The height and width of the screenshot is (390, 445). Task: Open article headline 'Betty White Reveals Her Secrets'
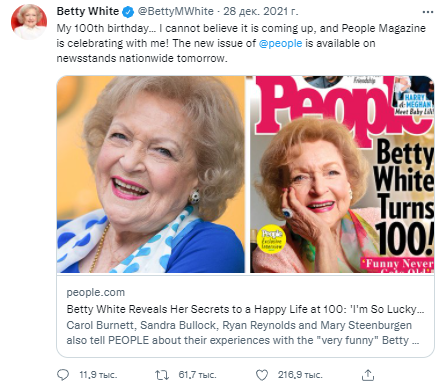245,309
